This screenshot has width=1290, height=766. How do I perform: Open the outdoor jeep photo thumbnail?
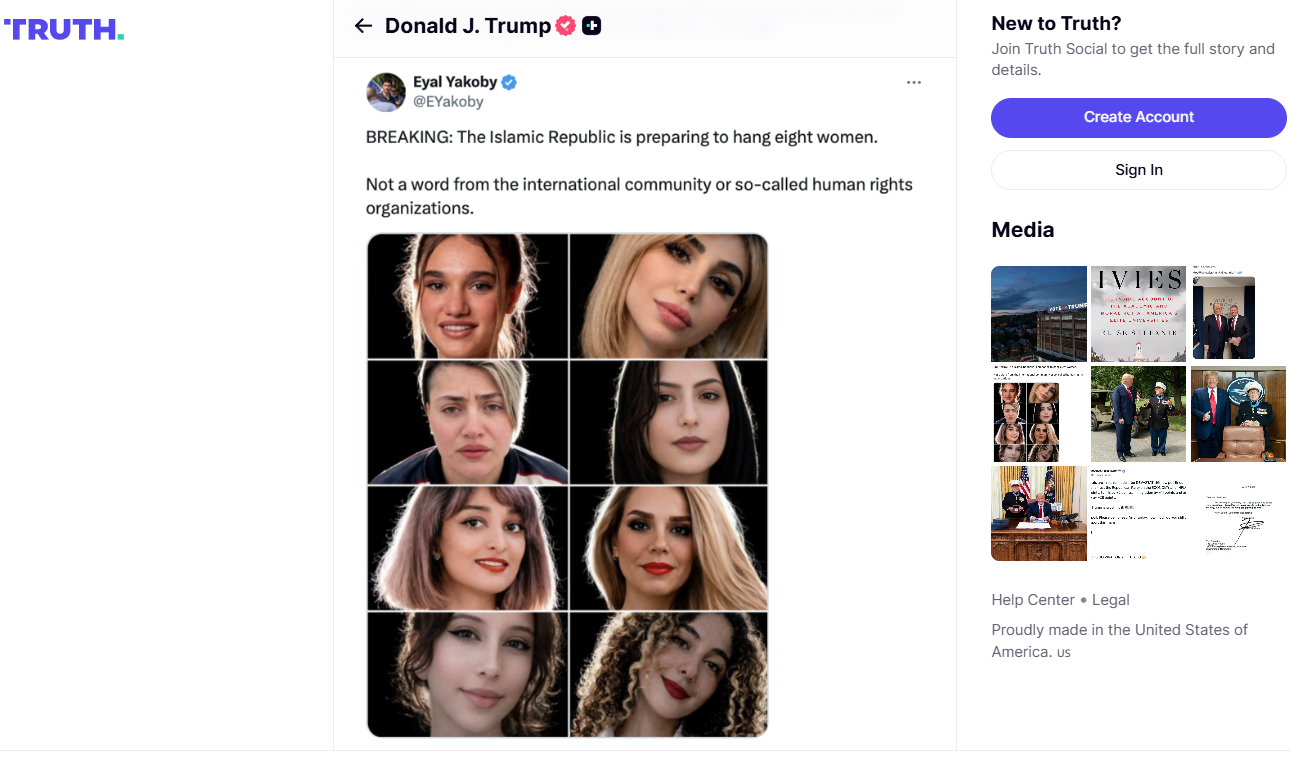pyautogui.click(x=1138, y=413)
